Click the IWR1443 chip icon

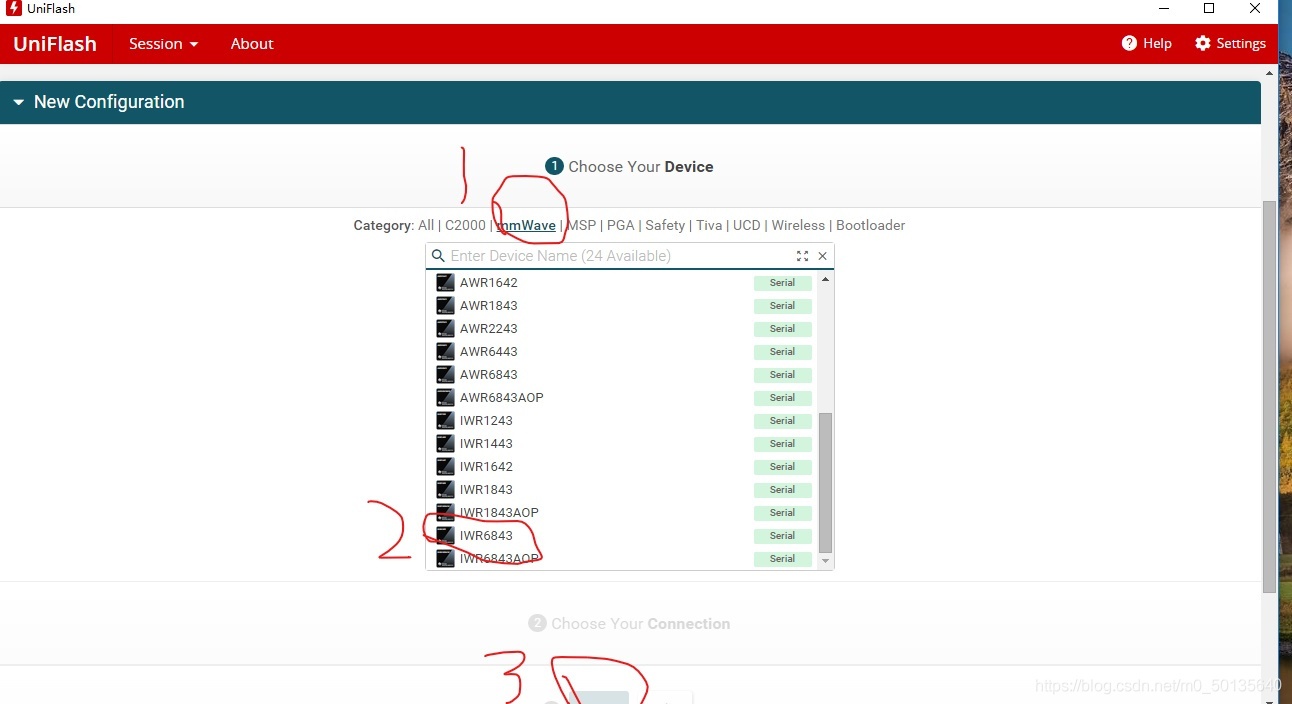pyautogui.click(x=445, y=444)
